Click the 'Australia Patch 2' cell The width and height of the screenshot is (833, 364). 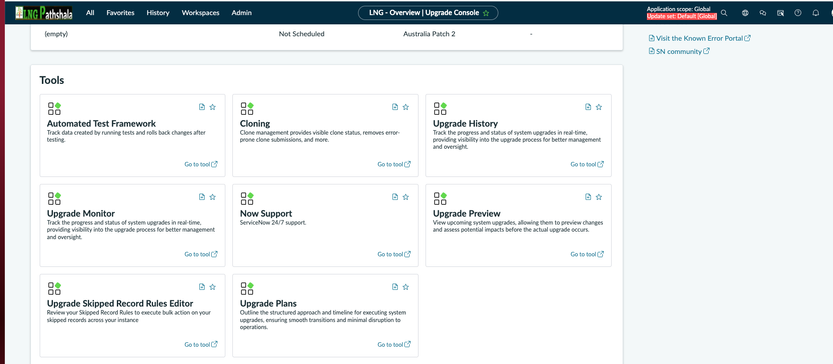click(429, 34)
